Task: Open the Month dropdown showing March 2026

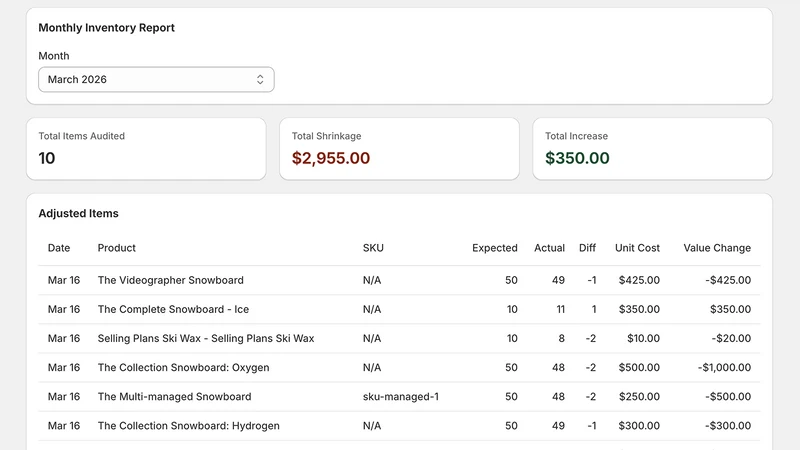Action: click(x=156, y=80)
